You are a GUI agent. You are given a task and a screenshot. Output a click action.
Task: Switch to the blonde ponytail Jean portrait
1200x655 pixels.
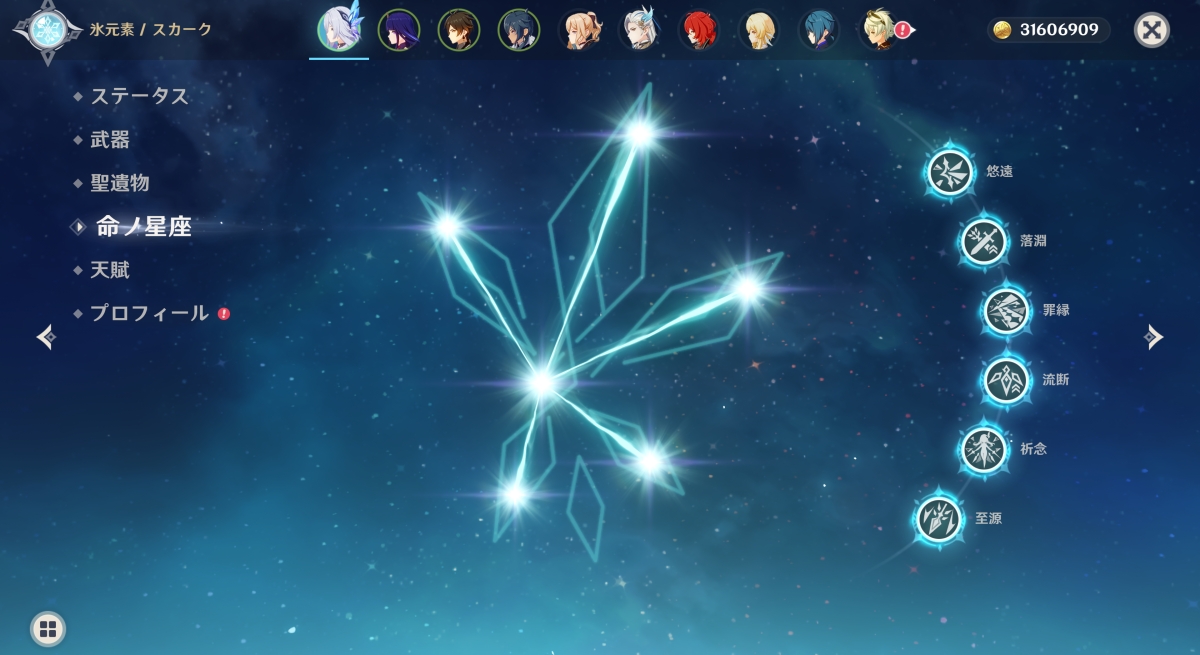(x=579, y=30)
